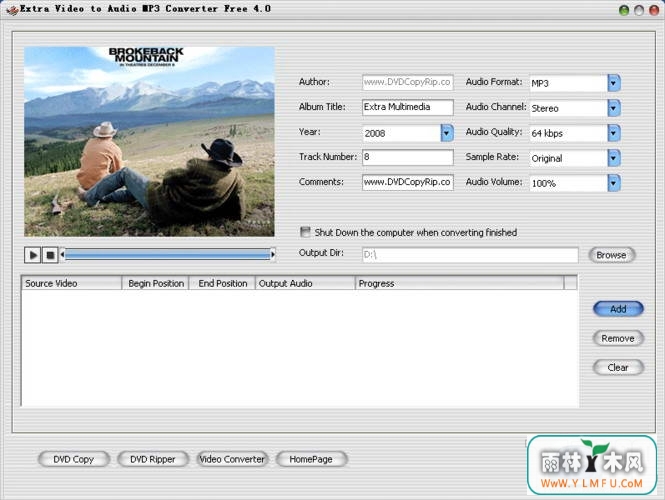Screen dimensions: 665x500
Task: Click the Original sample rate value
Action: click(547, 159)
